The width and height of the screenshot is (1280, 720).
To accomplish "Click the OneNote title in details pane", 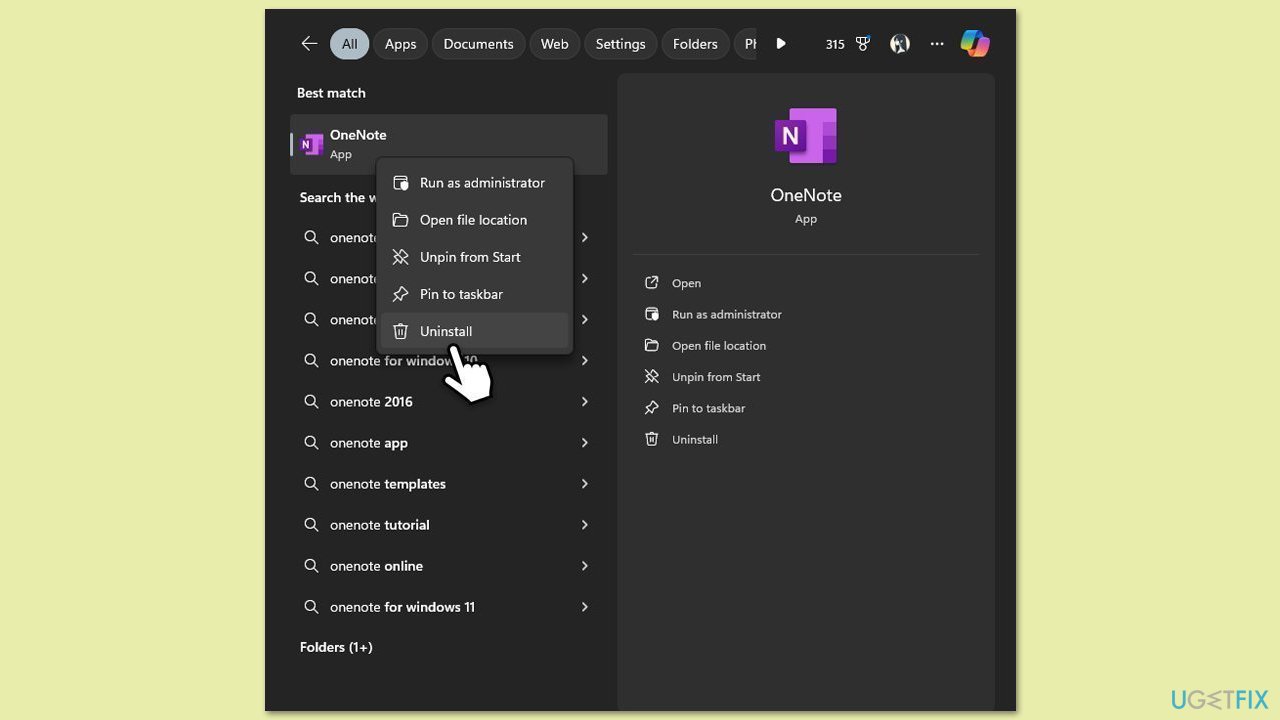I will coord(806,195).
